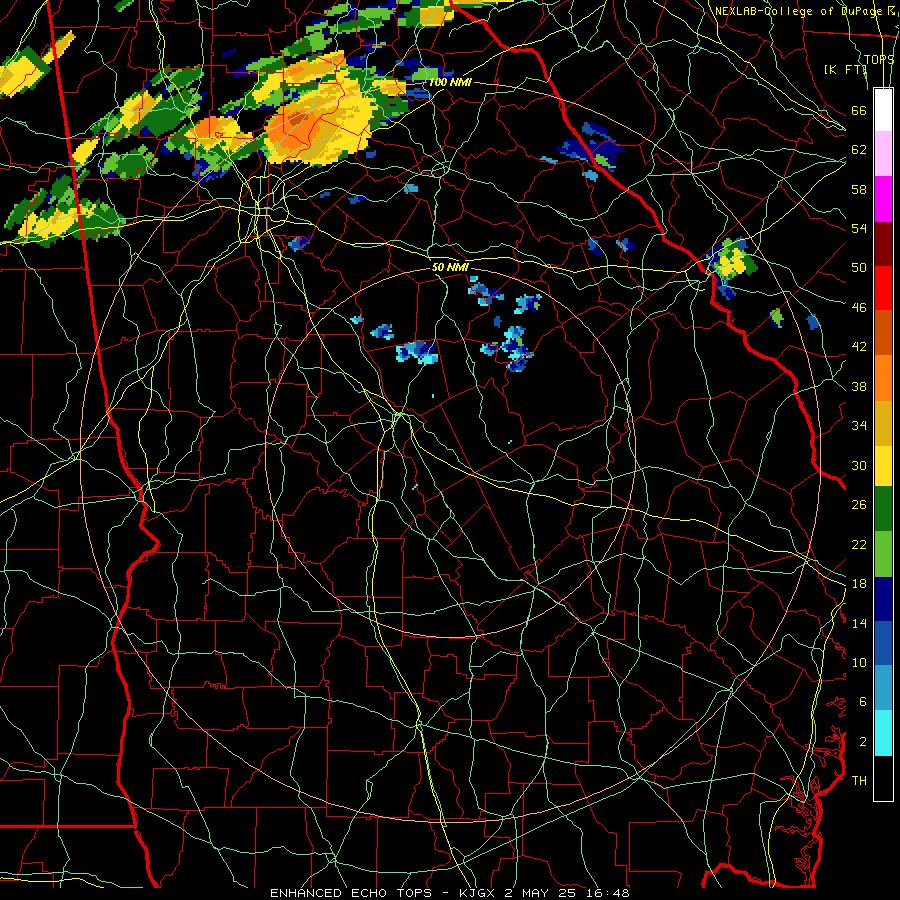Click the 30 scale label
Image resolution: width=900 pixels, height=900 pixels.
coord(859,465)
